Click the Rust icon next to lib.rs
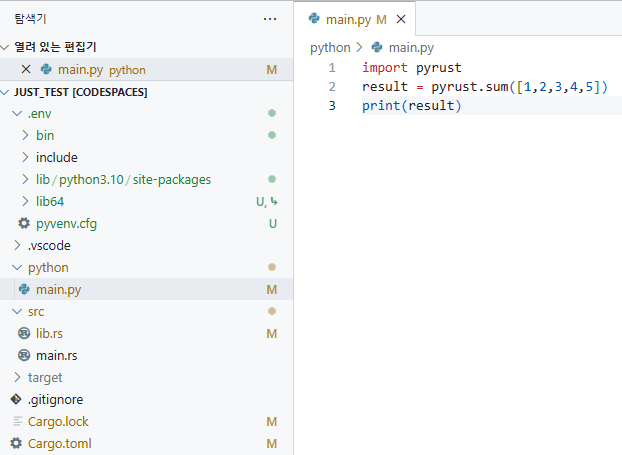The height and width of the screenshot is (455, 622). [x=24, y=333]
